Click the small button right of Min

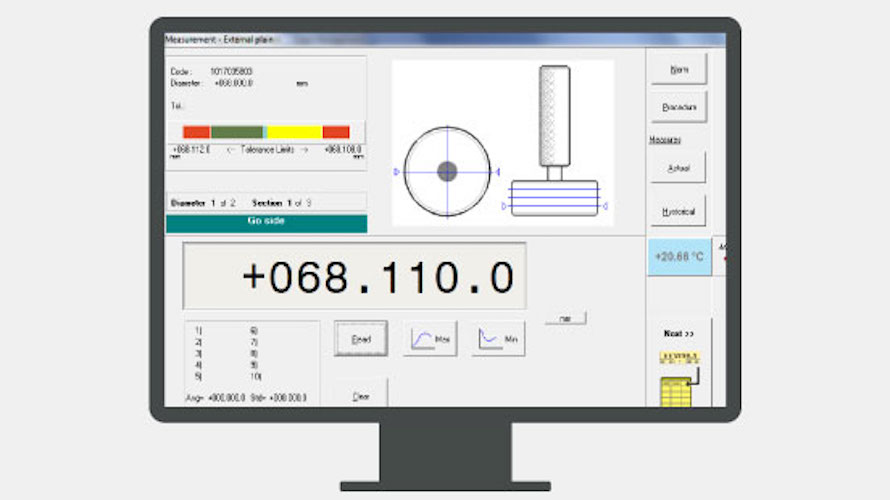tap(565, 318)
